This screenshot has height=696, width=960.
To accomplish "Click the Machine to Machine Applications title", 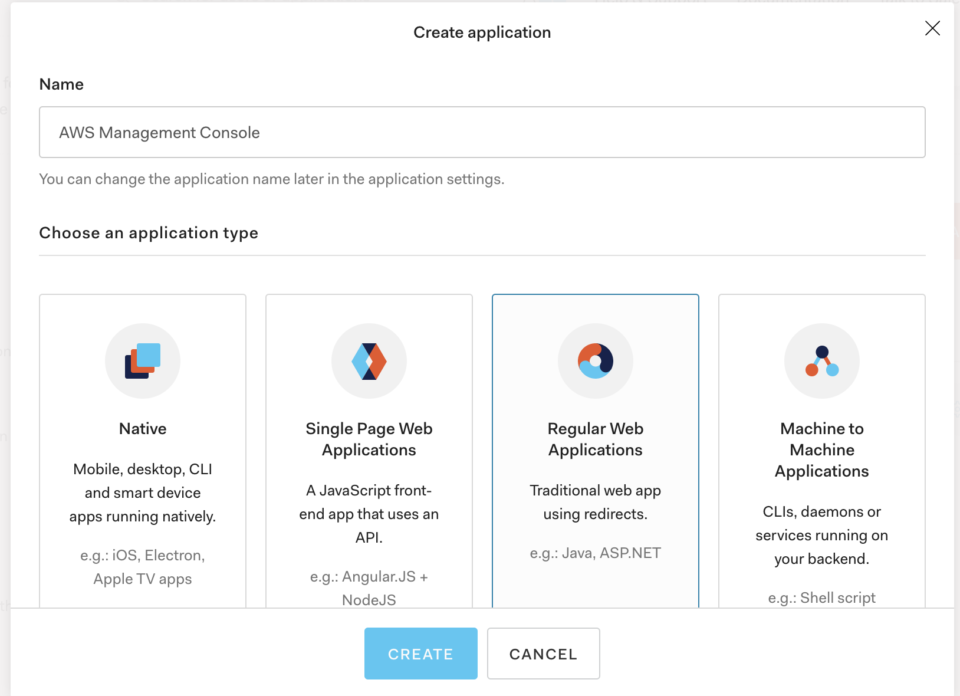I will point(821,449).
